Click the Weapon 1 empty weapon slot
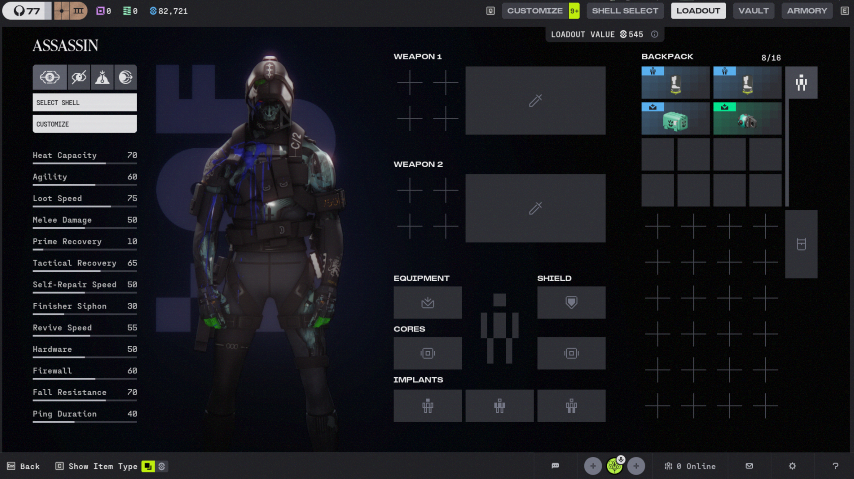854x479 pixels. tap(535, 101)
